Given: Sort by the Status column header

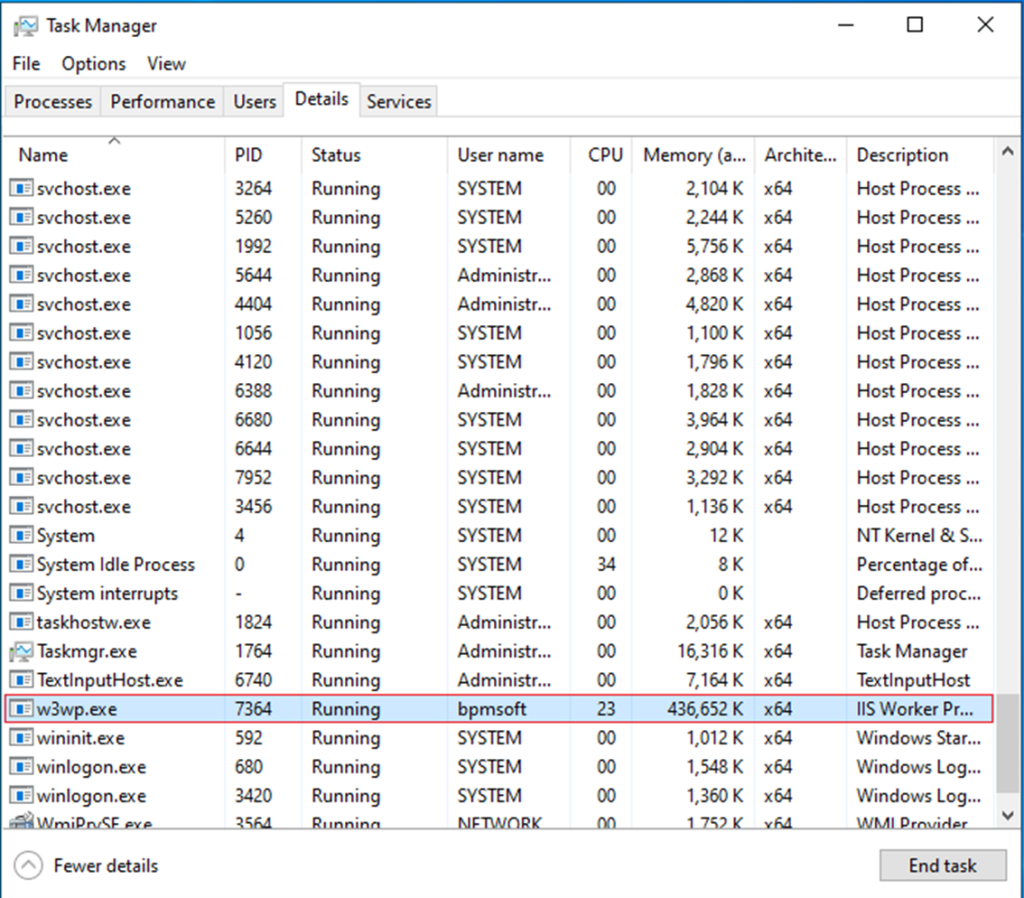Looking at the screenshot, I should pos(375,155).
